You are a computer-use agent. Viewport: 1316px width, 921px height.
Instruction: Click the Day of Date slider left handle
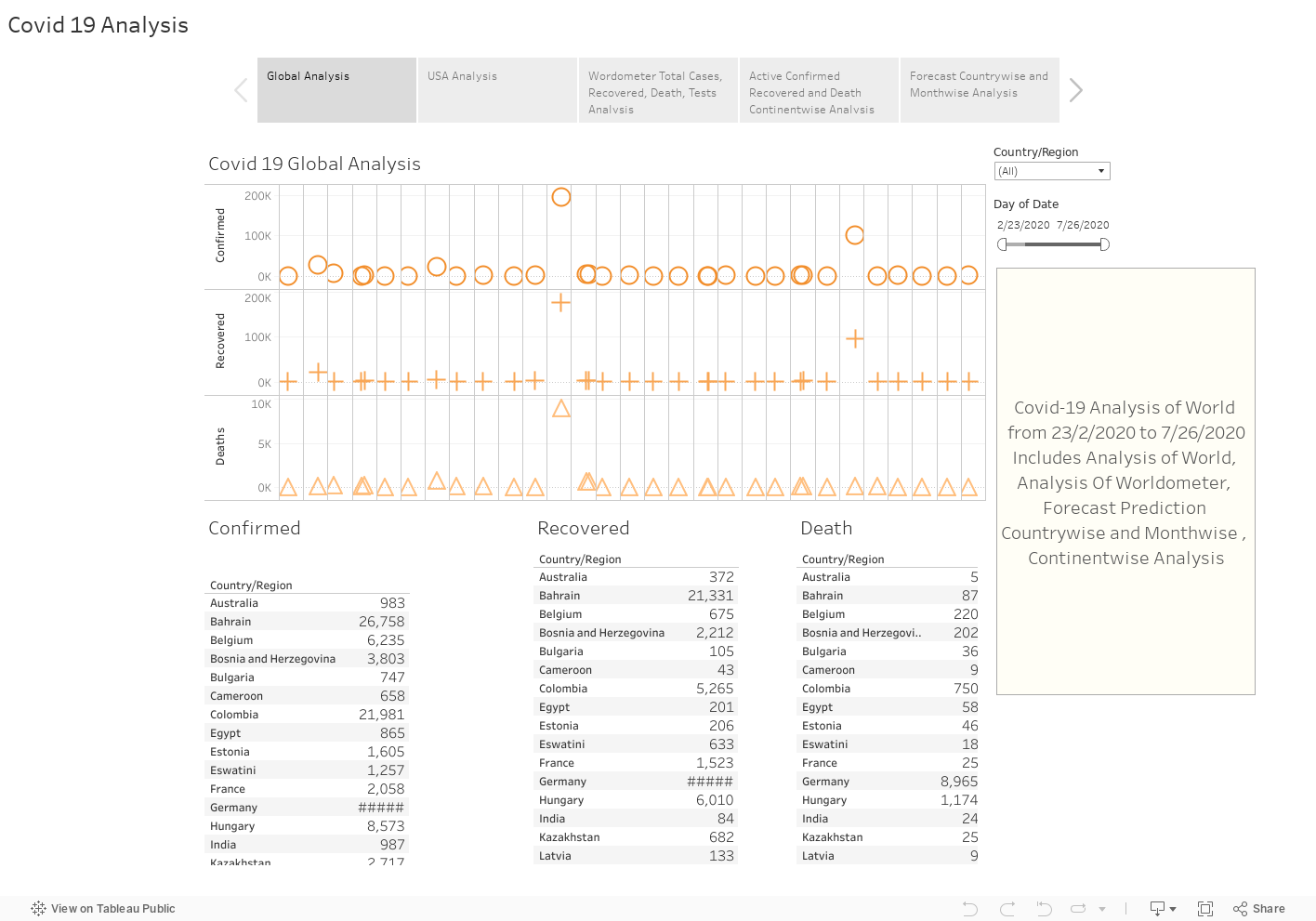[1002, 244]
